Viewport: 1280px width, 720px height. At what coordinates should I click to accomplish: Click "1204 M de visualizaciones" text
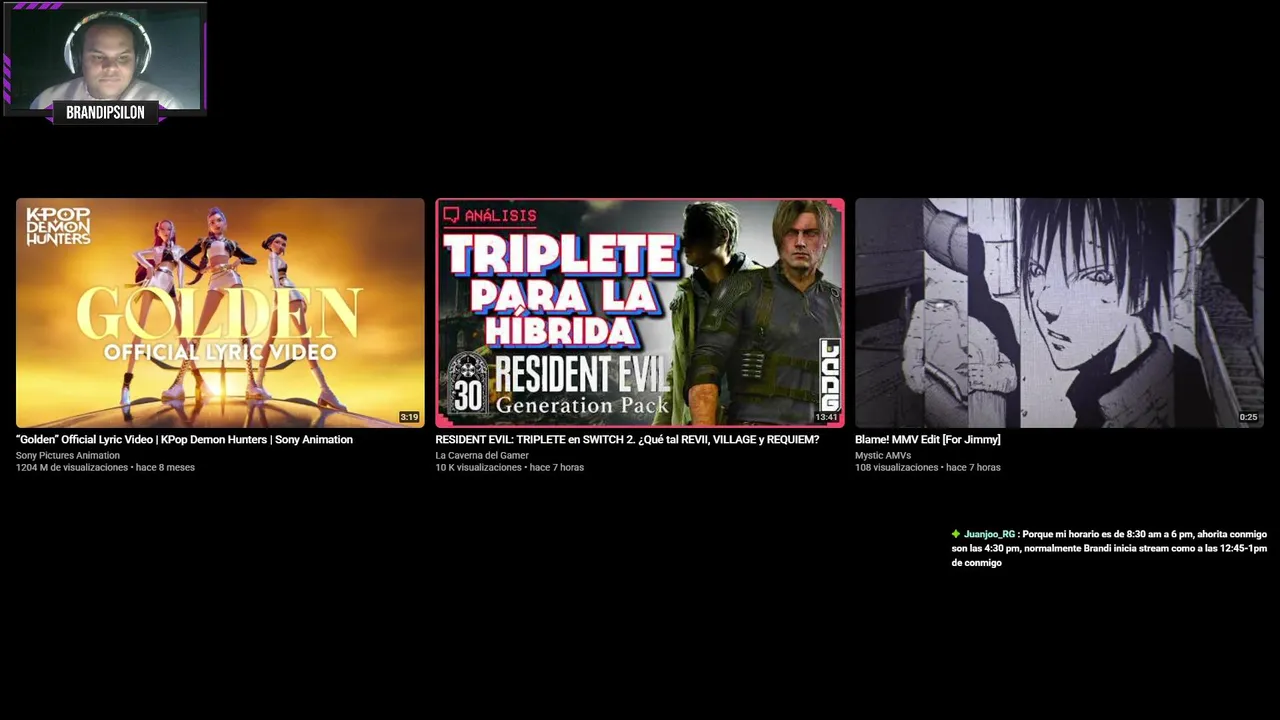click(x=72, y=467)
